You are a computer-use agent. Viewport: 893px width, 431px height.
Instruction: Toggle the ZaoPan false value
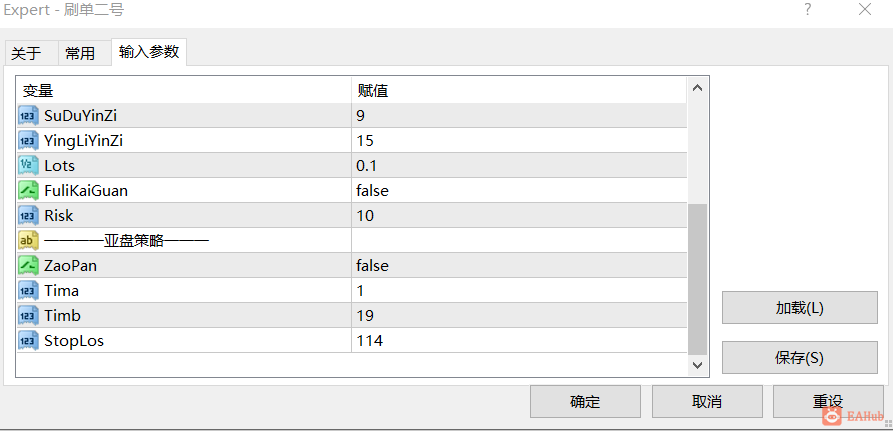coord(519,266)
